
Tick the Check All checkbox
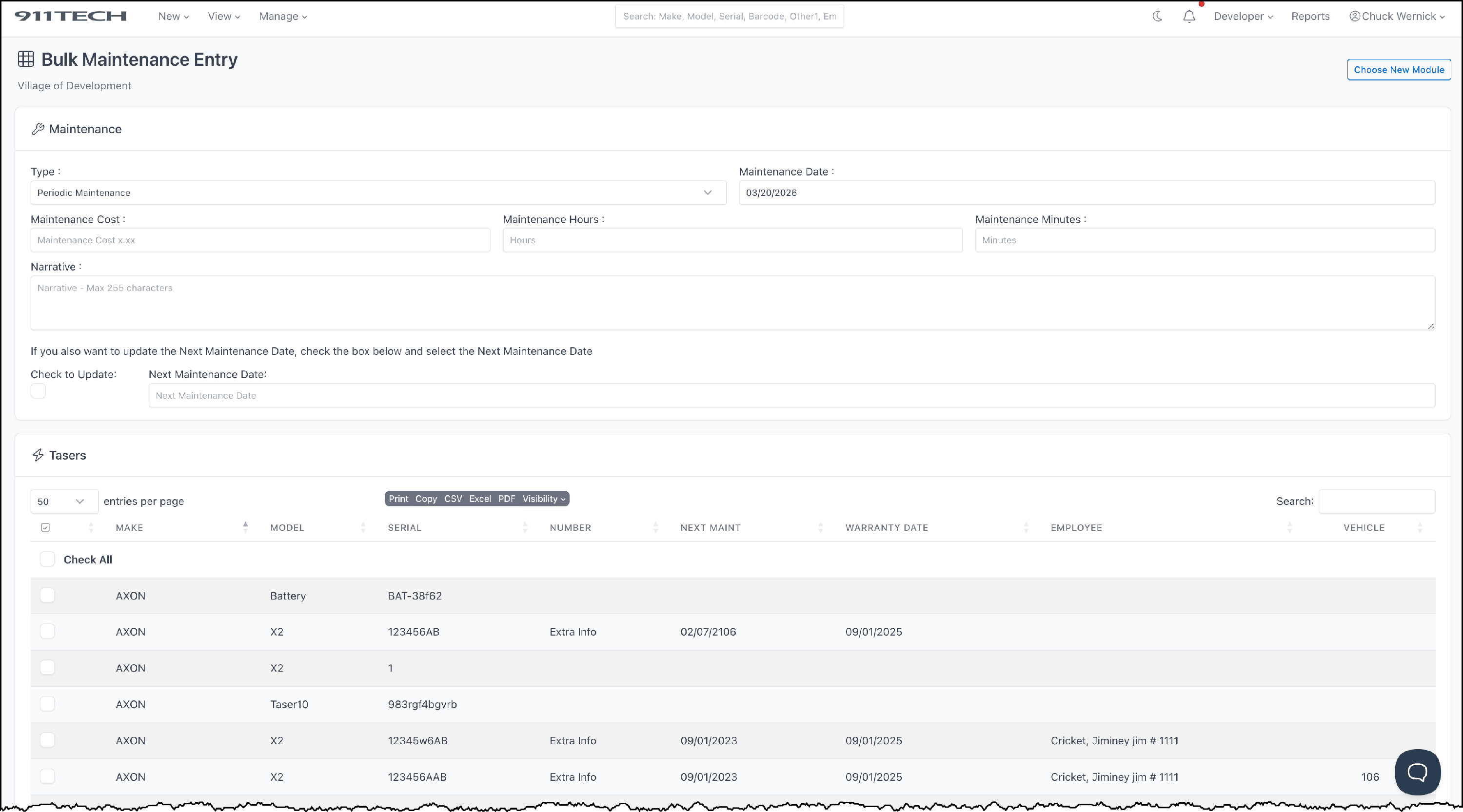(47, 560)
